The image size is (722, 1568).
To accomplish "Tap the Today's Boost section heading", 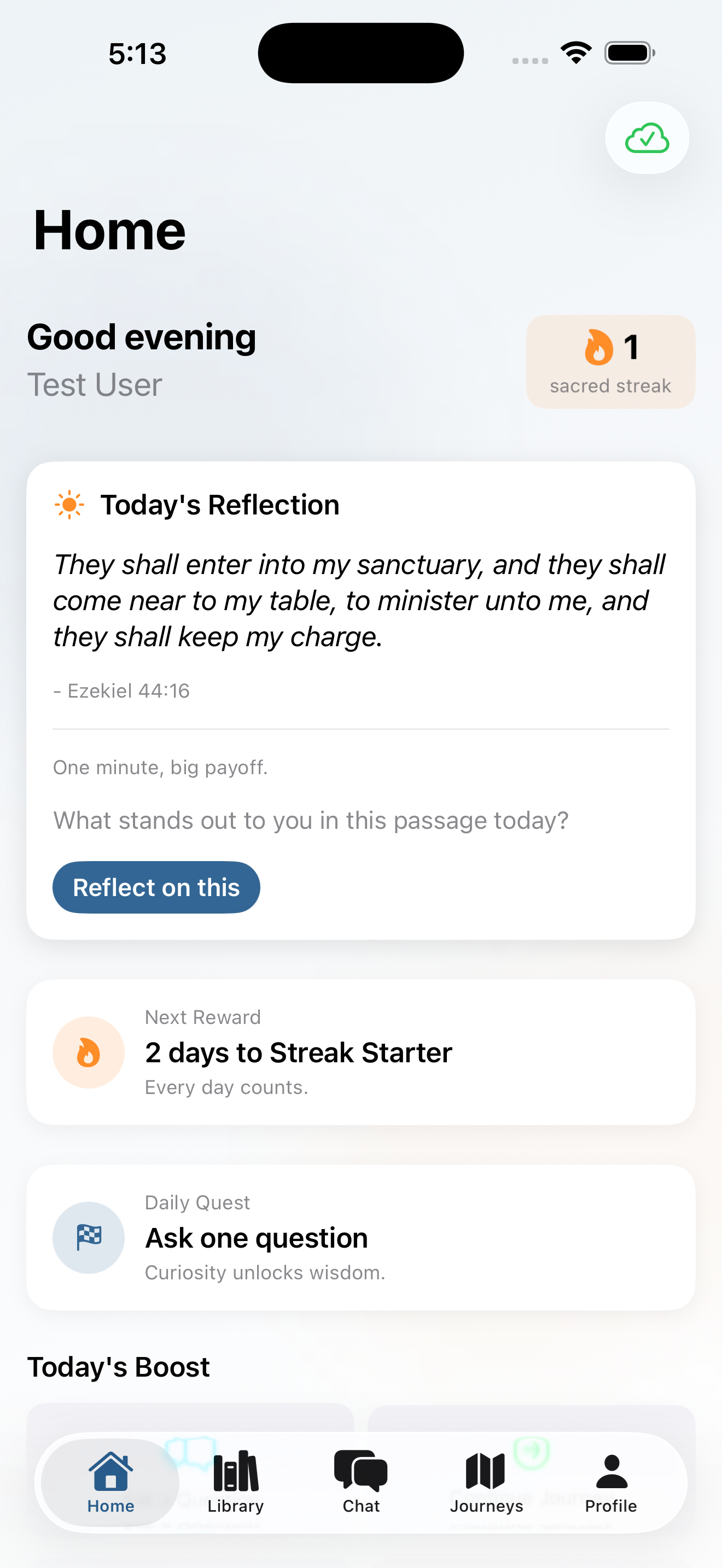I will tap(119, 1366).
